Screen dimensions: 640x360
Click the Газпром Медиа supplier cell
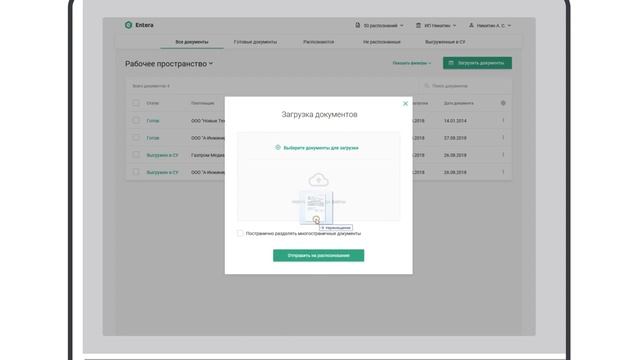(208, 155)
